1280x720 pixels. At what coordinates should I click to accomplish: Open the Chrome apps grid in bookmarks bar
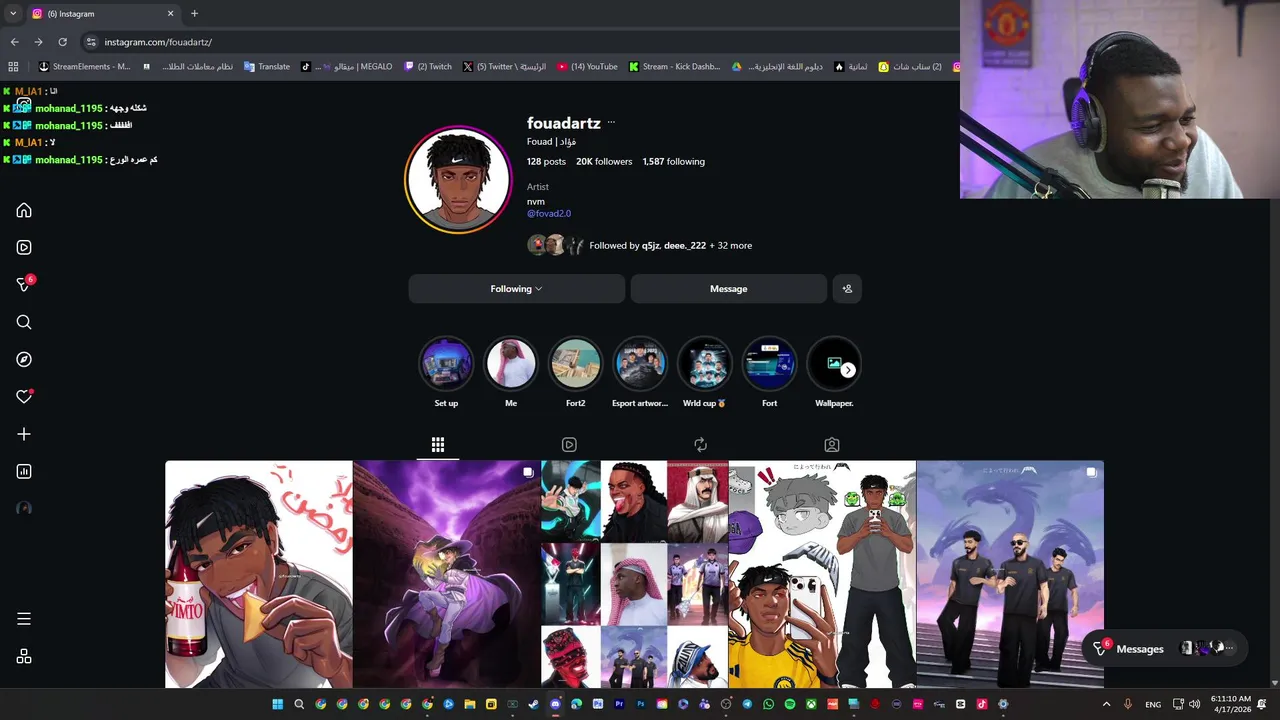13,67
